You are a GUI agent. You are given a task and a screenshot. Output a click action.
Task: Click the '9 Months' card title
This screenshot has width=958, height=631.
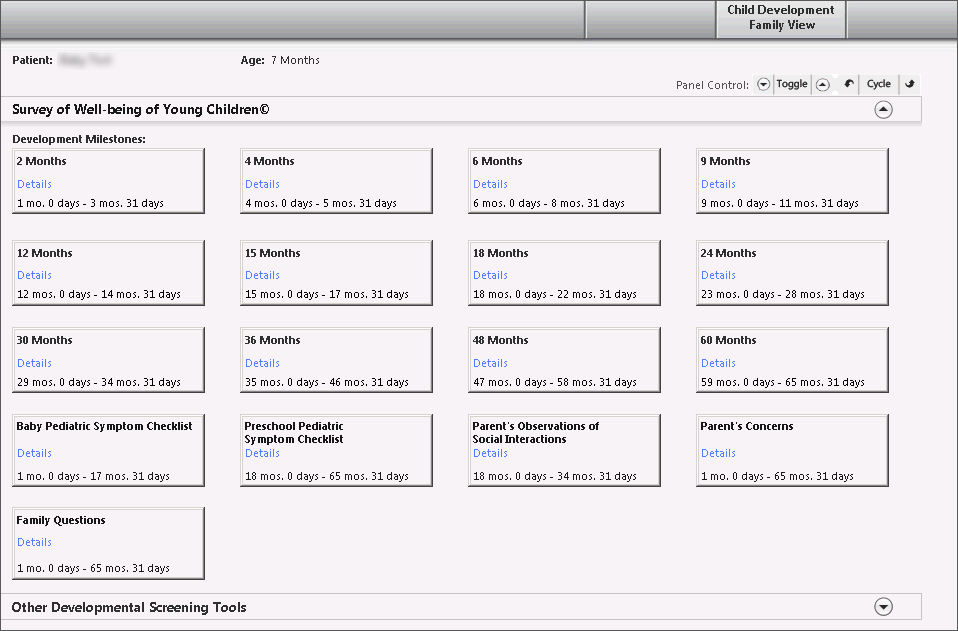[725, 161]
